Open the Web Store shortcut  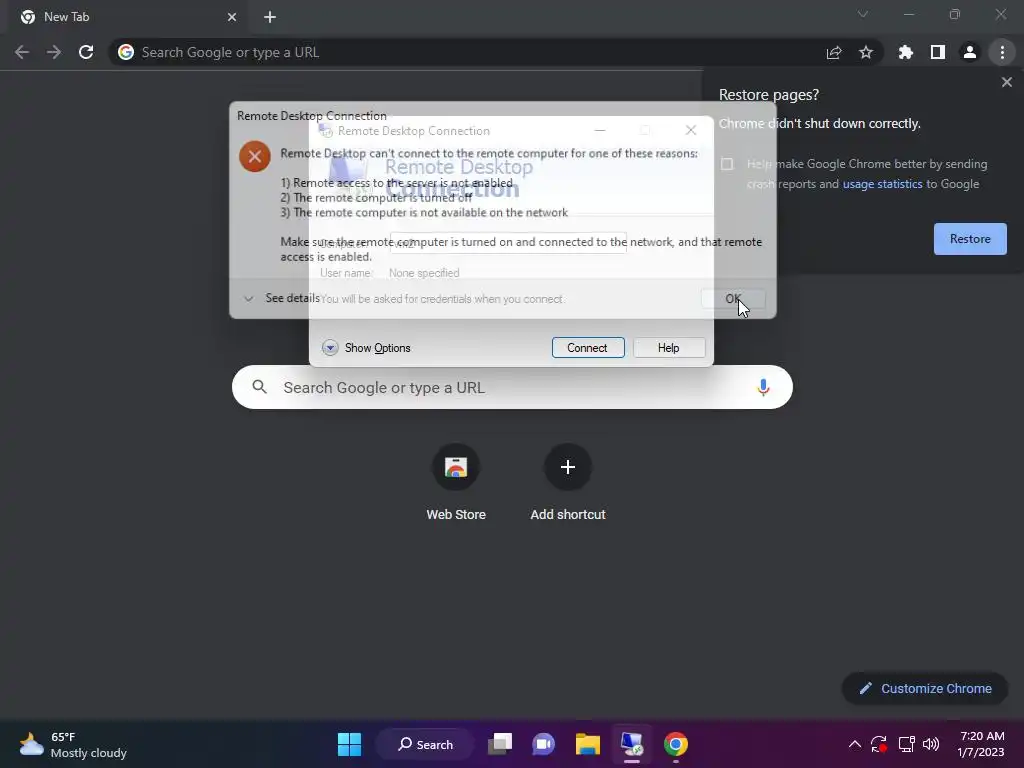[x=456, y=483]
